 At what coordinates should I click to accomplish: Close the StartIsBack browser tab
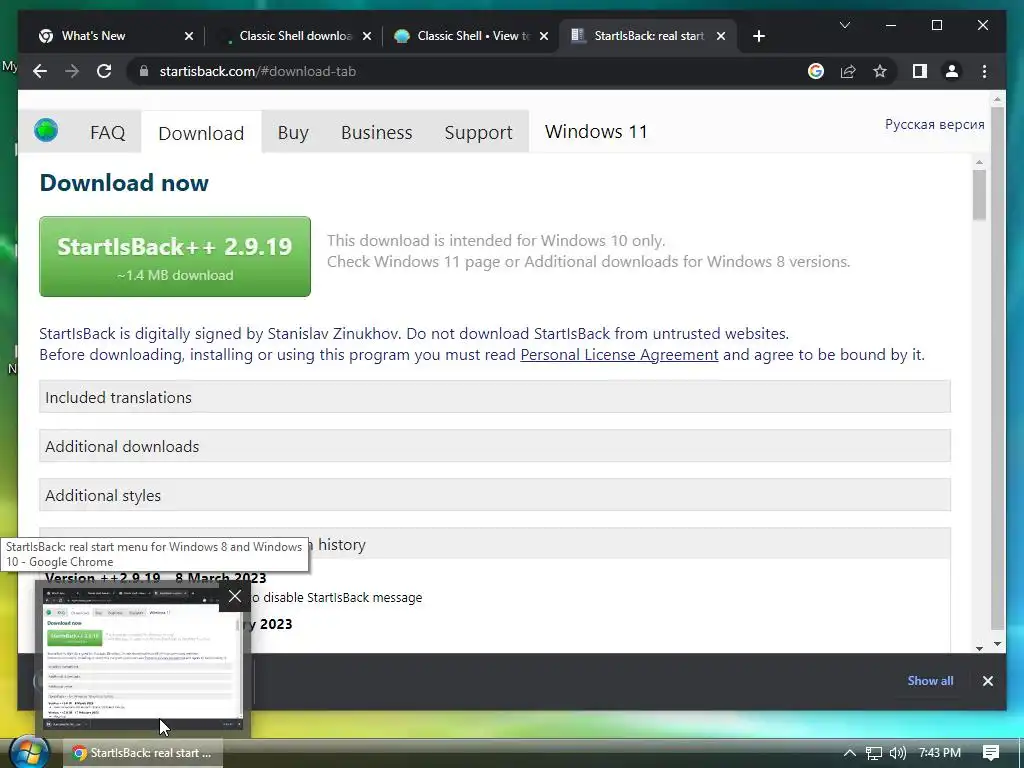[721, 36]
